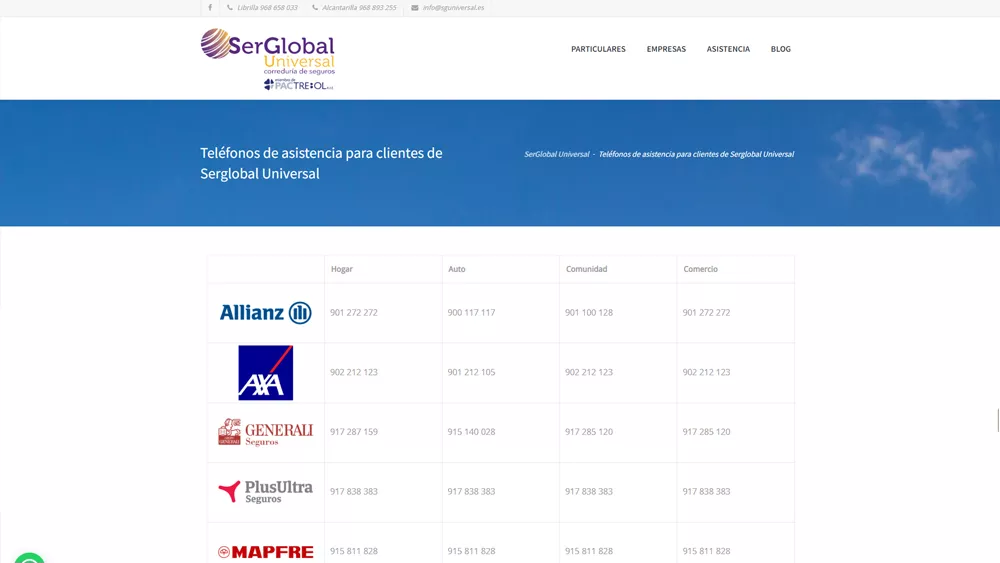1000x563 pixels.
Task: Click the Generali Seguros logo
Action: pyautogui.click(x=265, y=432)
